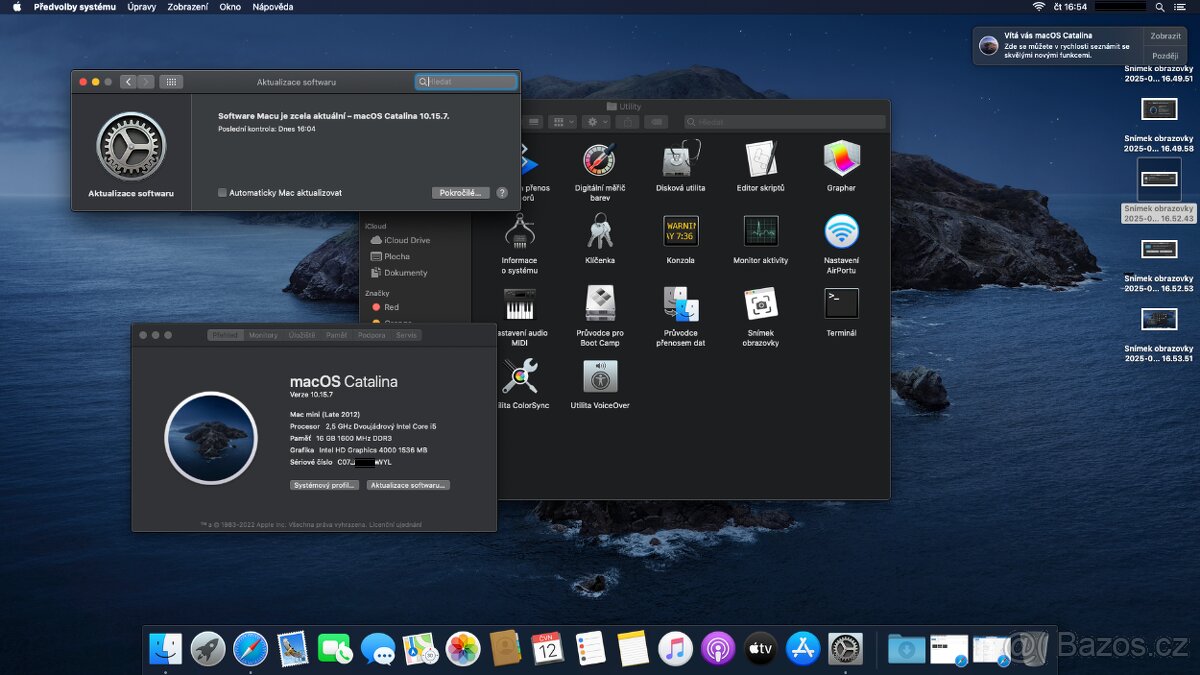The image size is (1200, 675).
Task: Open Klíčenka keychain app
Action: pyautogui.click(x=599, y=231)
